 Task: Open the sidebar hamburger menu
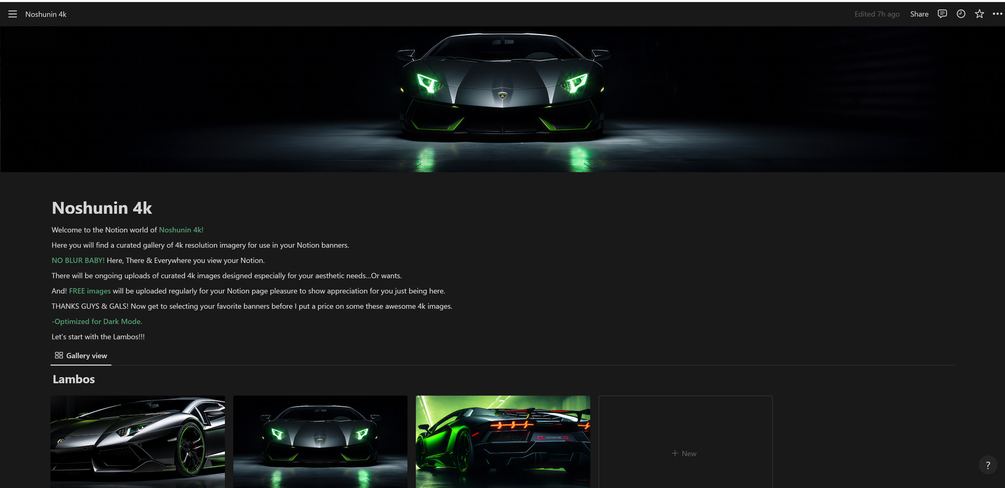[12, 13]
